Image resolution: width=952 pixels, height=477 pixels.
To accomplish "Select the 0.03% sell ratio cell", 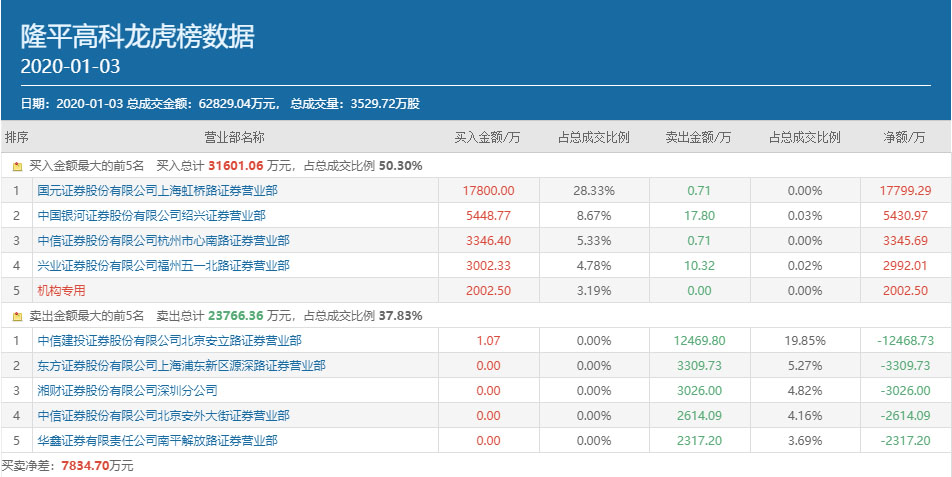I will [x=804, y=215].
